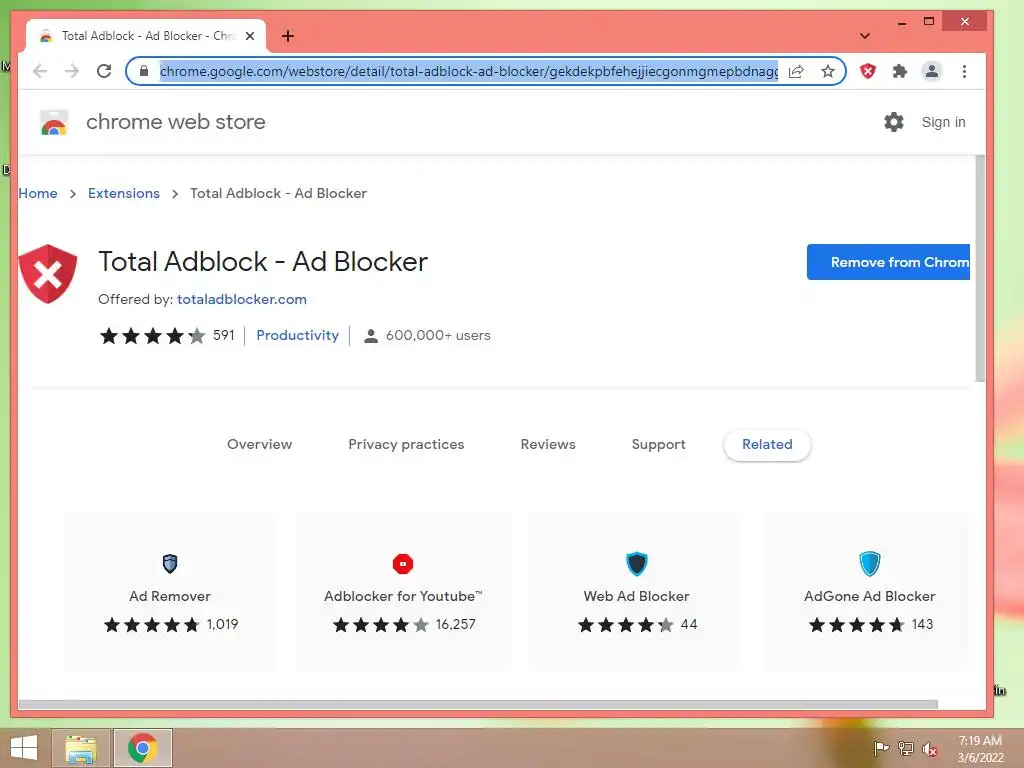
Task: Click the Chrome Web Store rainbow logo
Action: click(54, 123)
